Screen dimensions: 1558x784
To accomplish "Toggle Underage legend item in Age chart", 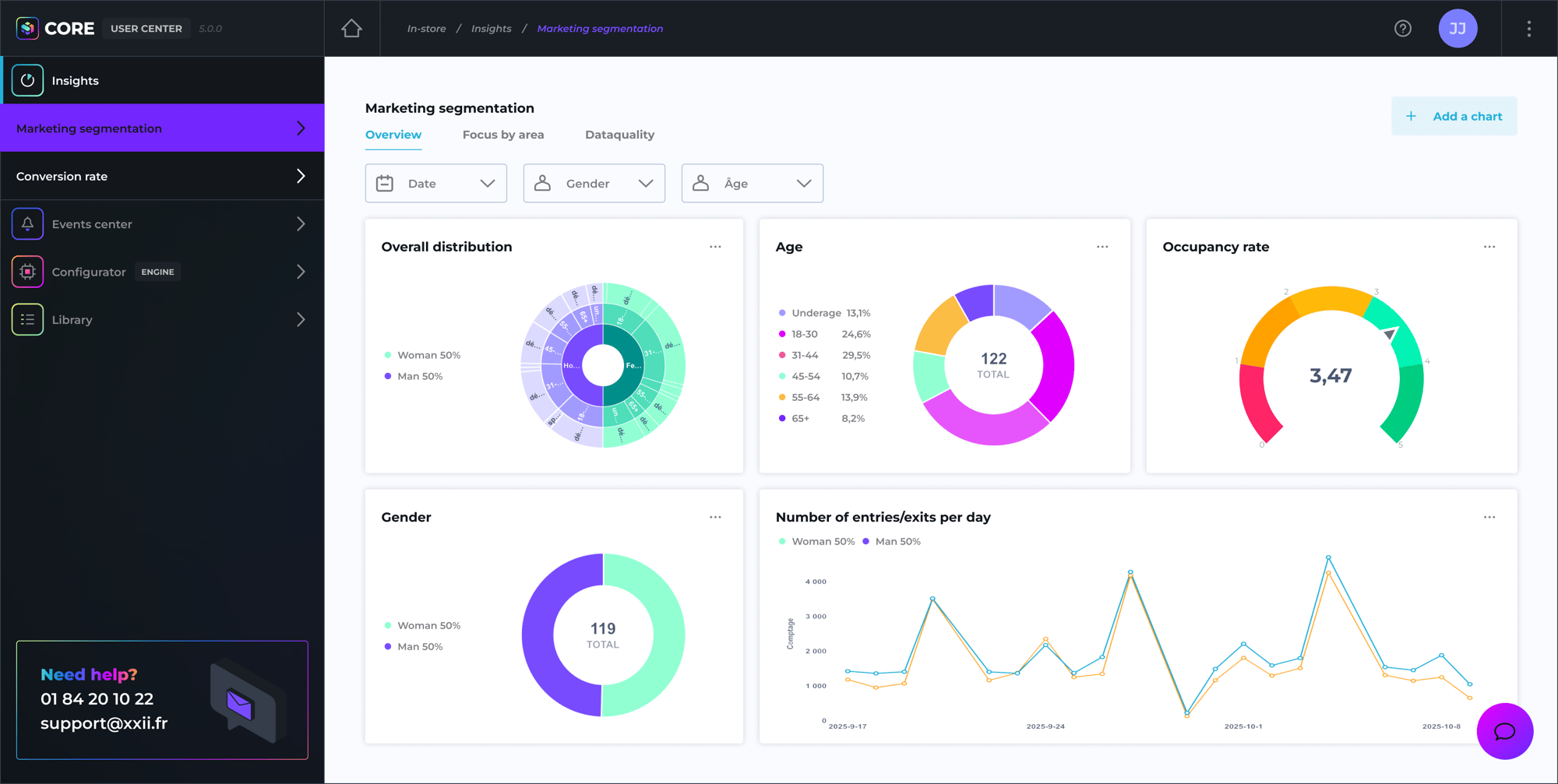I will pyautogui.click(x=816, y=313).
